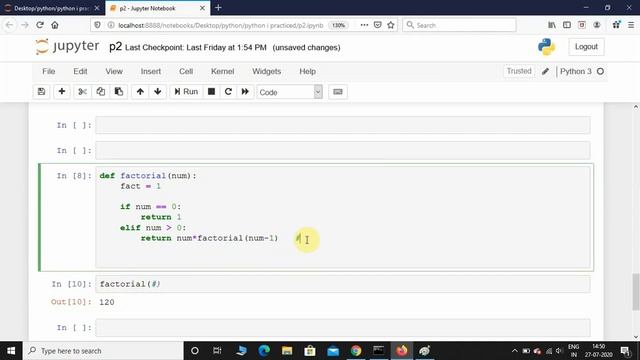640x360 pixels.
Task: Open a new browser tab
Action: [218, 8]
